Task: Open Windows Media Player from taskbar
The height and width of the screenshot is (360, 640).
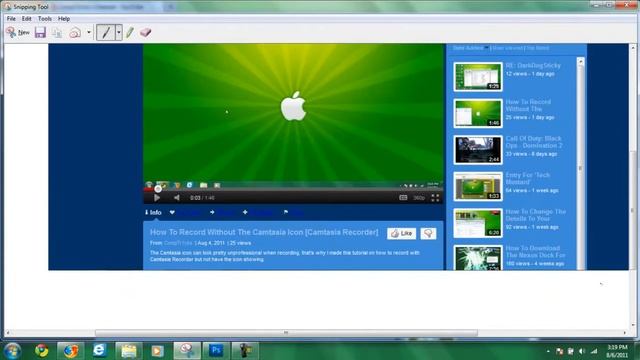Action: coord(157,351)
